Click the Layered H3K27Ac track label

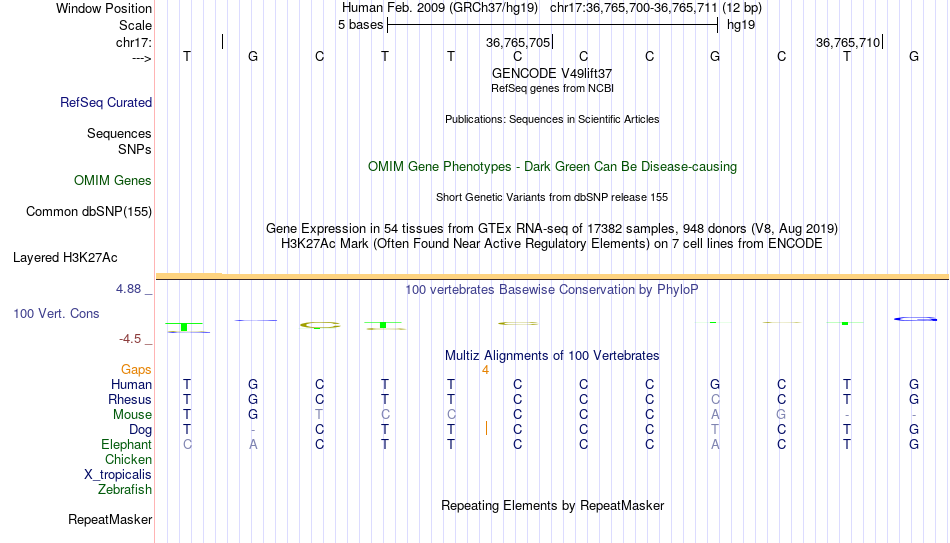(x=65, y=258)
